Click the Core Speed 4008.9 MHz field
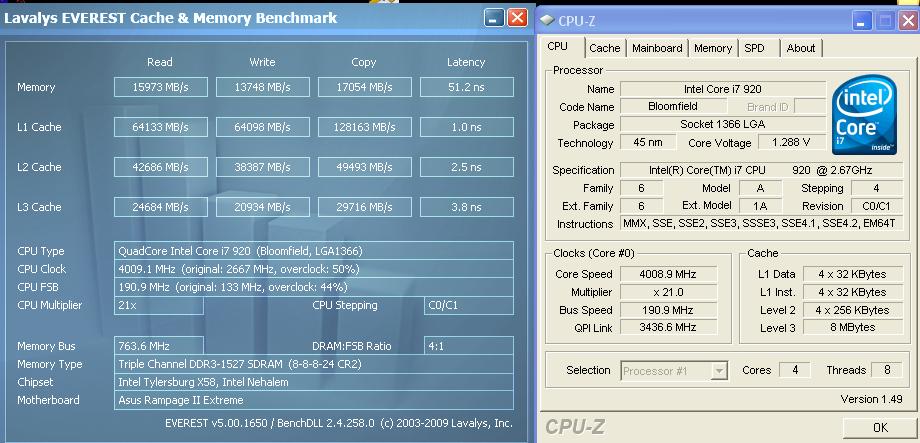 tap(668, 274)
